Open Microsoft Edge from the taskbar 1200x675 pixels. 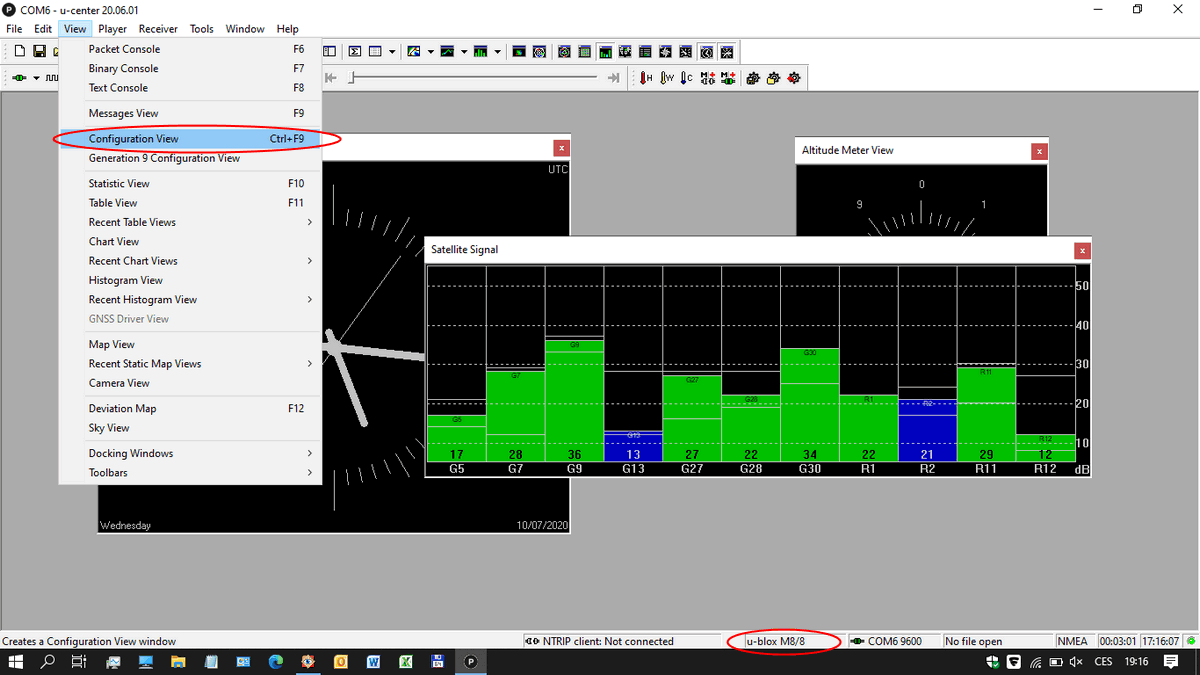(x=276, y=662)
